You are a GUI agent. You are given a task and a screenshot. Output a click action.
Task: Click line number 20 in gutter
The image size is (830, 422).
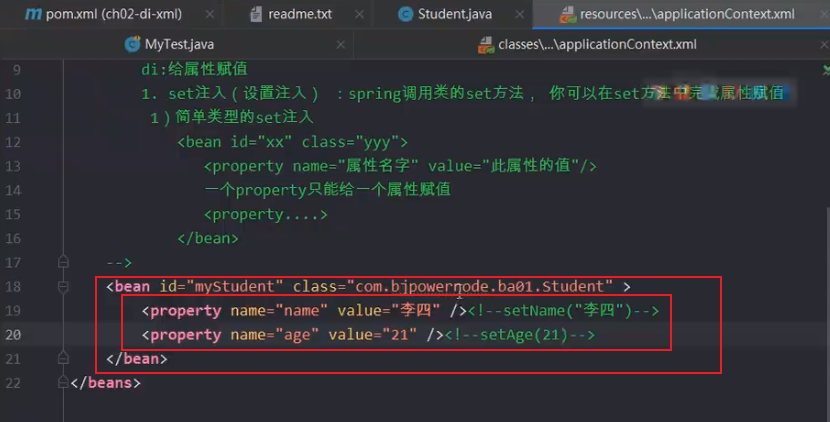click(x=13, y=335)
